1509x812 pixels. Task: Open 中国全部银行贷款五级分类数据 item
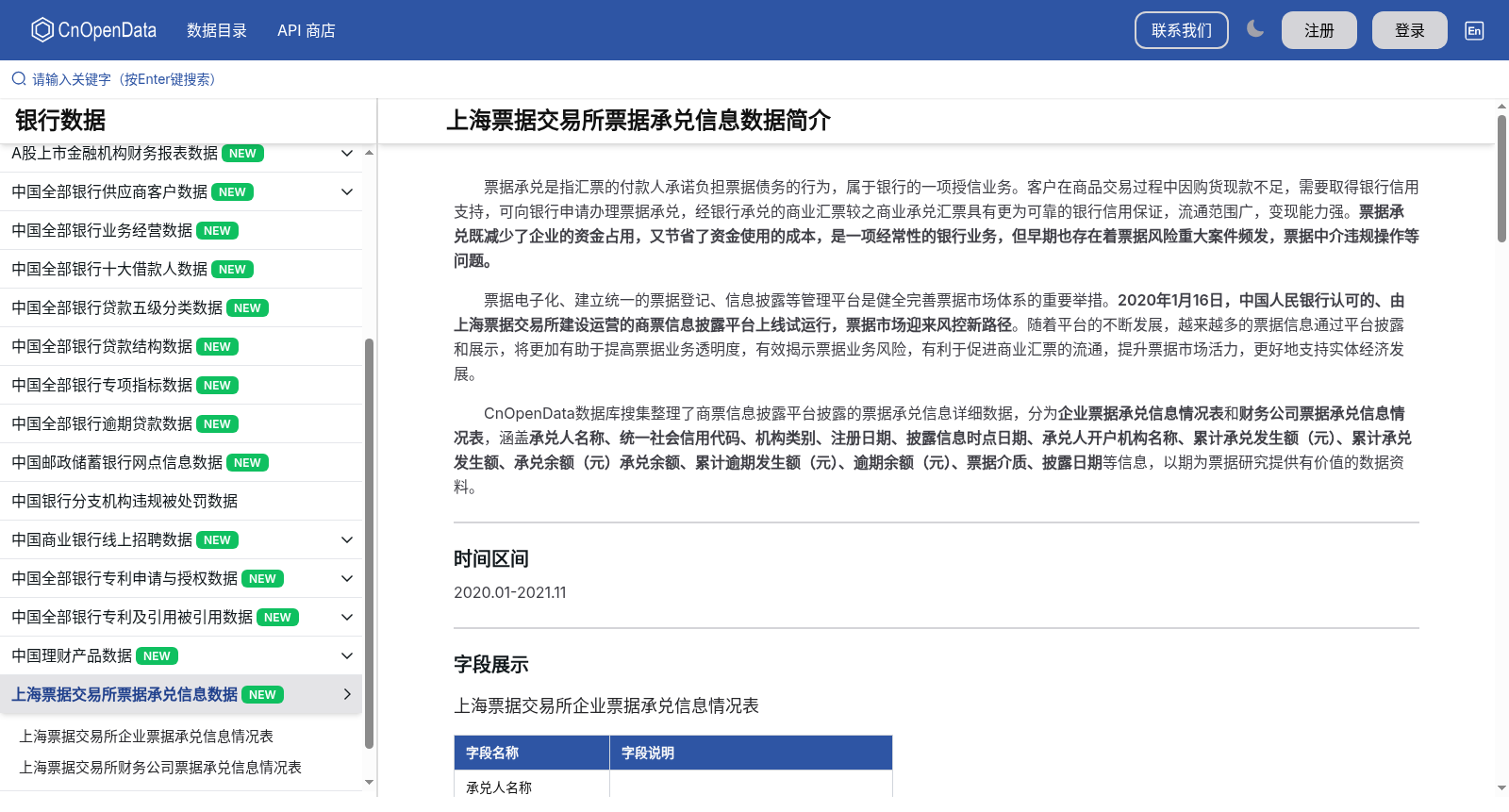coord(181,307)
